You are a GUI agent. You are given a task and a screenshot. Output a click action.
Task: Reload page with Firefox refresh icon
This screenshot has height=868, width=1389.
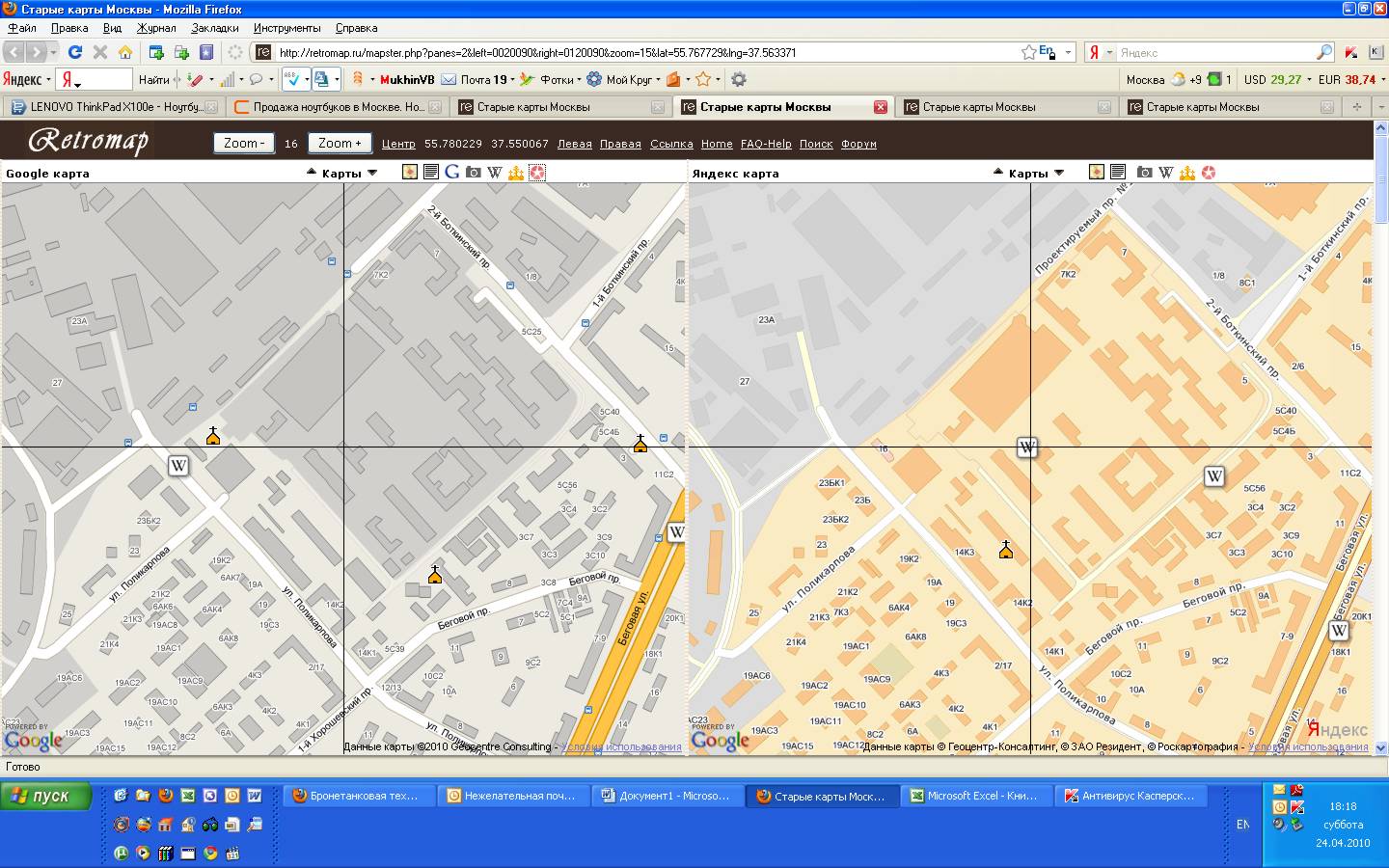[x=75, y=52]
